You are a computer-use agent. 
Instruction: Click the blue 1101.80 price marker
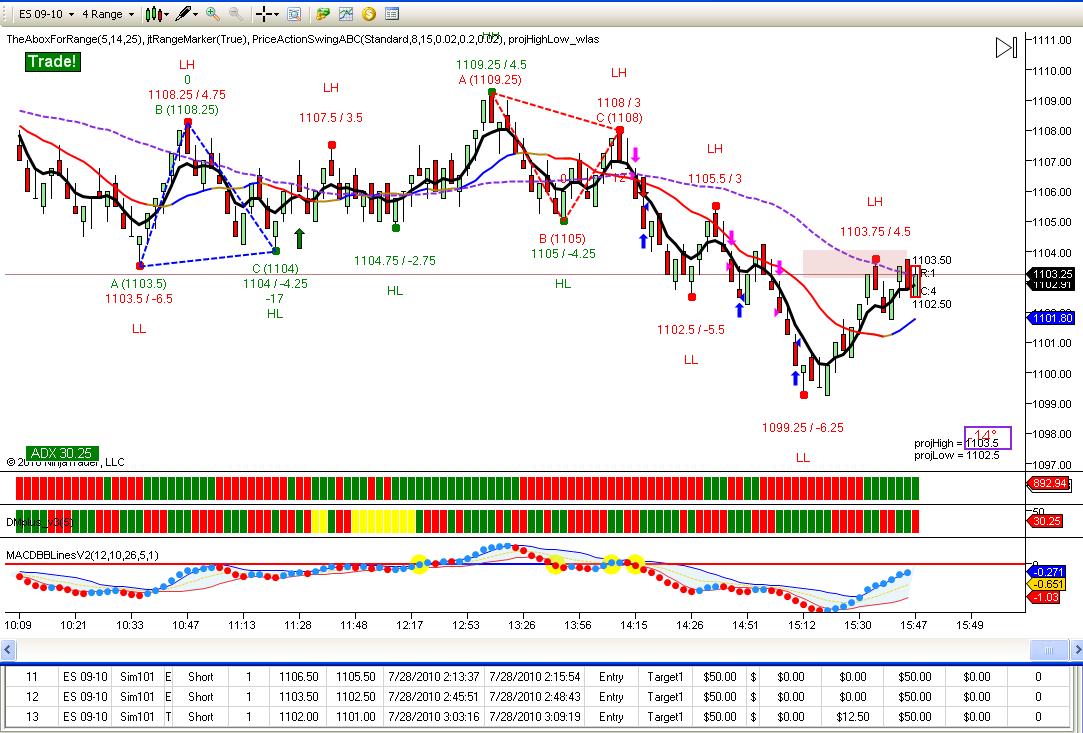tap(1051, 318)
